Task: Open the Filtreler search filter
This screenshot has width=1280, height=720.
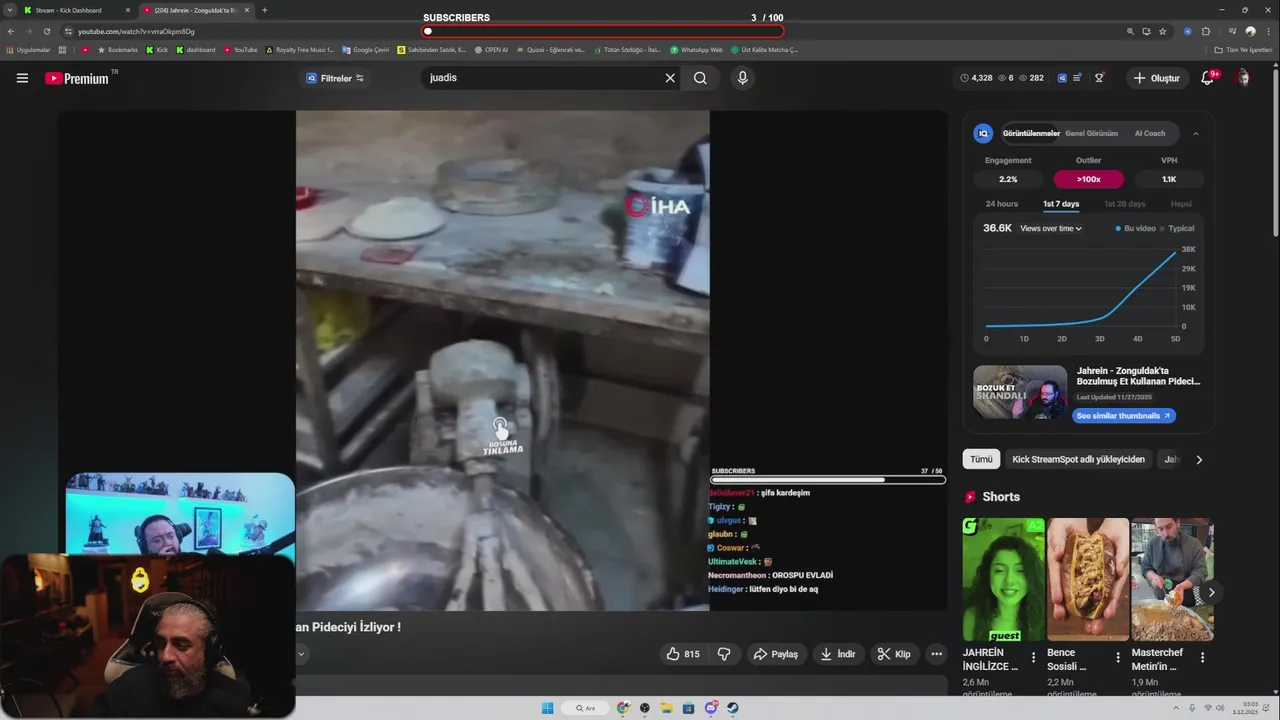Action: [x=335, y=78]
